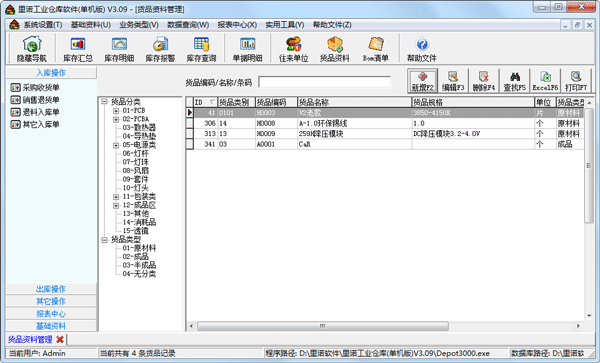Select 07-灯珠 category

[x=135, y=162]
